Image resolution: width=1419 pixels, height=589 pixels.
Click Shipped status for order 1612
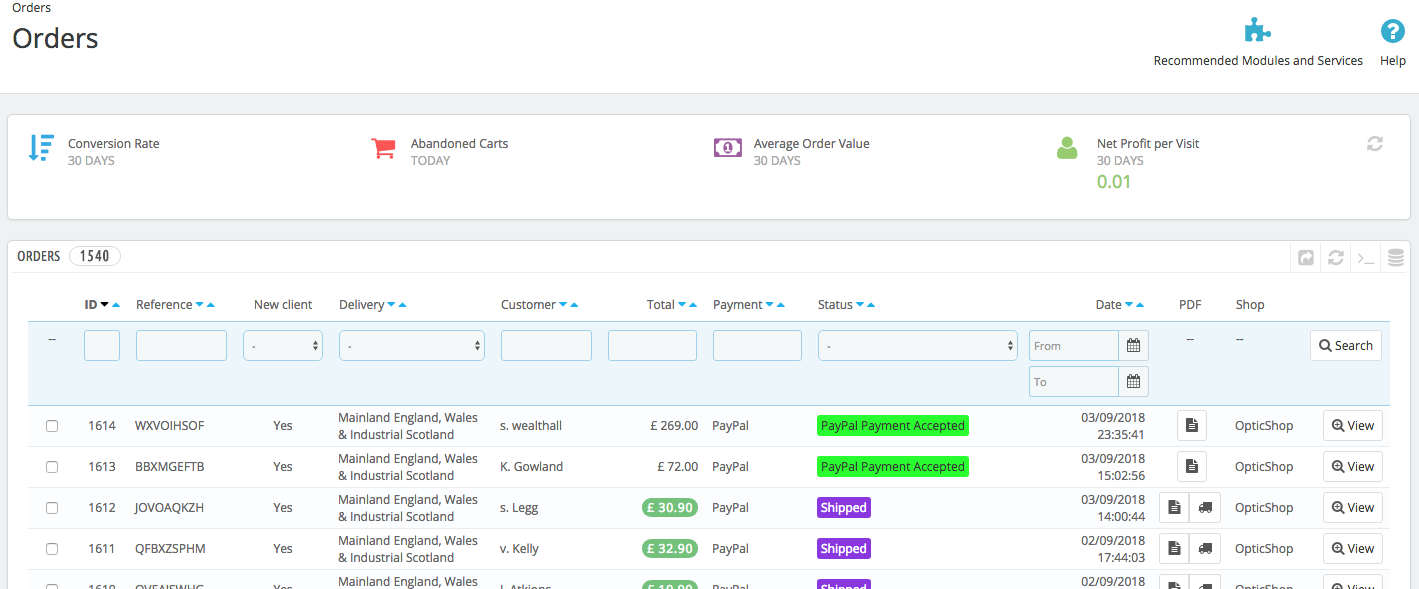point(844,508)
